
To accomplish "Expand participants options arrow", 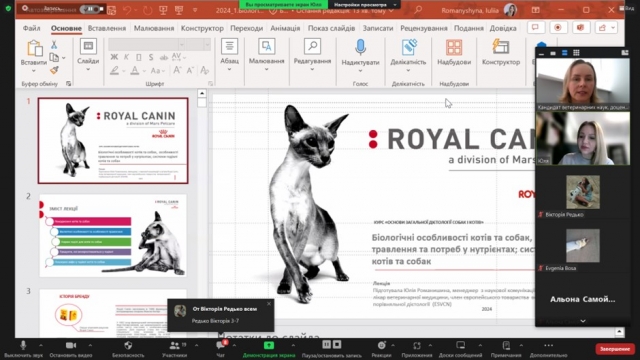I will 196,346.
